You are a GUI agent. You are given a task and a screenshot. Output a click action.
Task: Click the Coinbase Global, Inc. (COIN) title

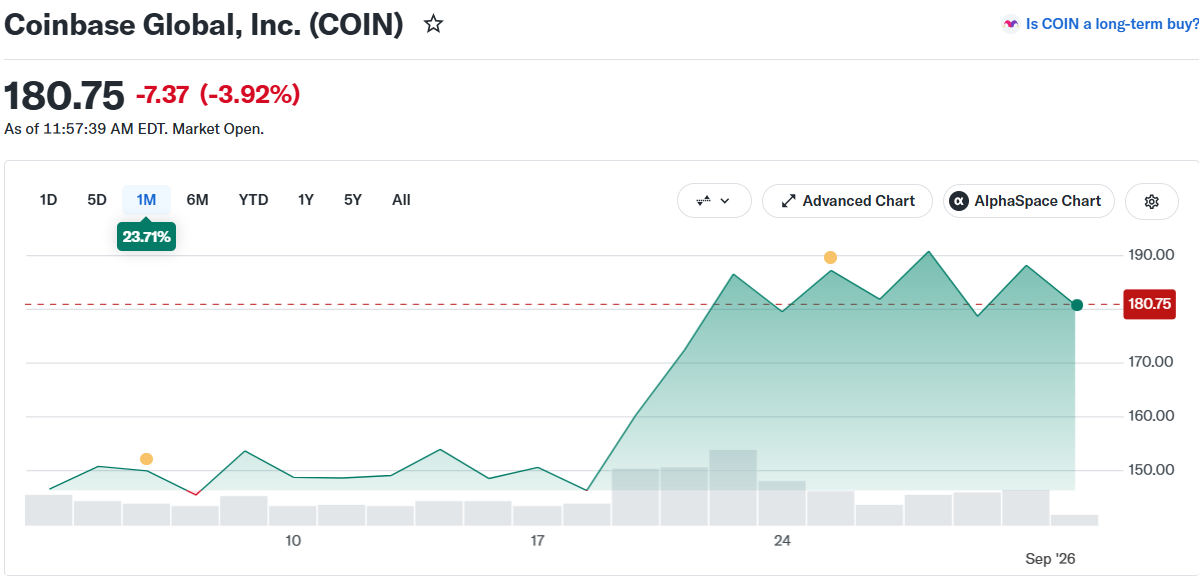point(204,25)
